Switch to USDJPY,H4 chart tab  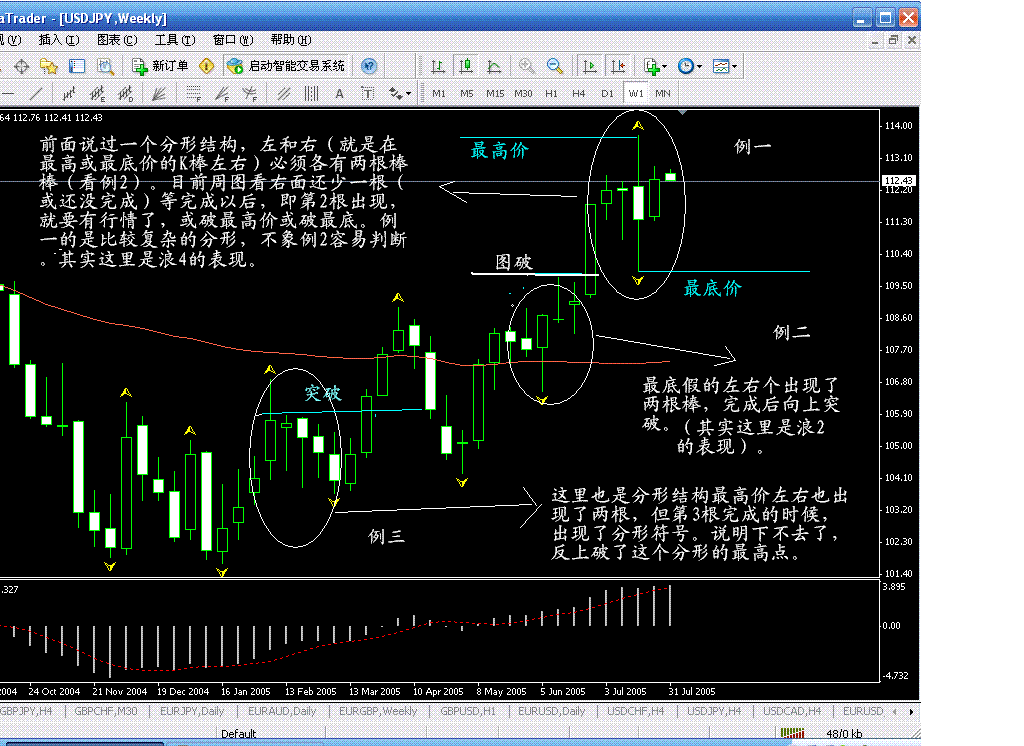[x=714, y=711]
